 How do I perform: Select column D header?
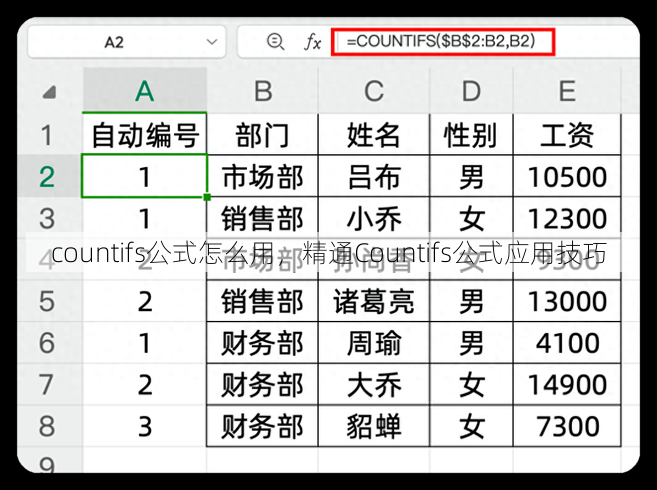point(471,91)
